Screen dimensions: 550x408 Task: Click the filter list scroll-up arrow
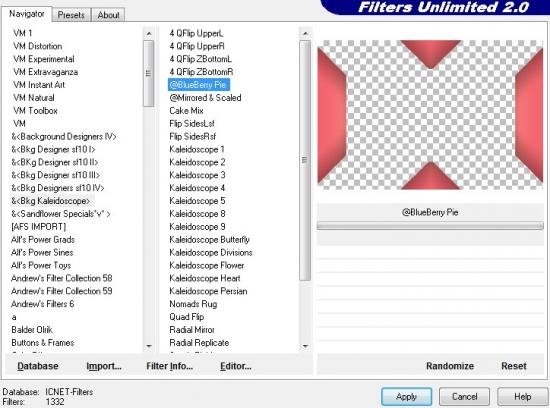pyautogui.click(x=305, y=33)
